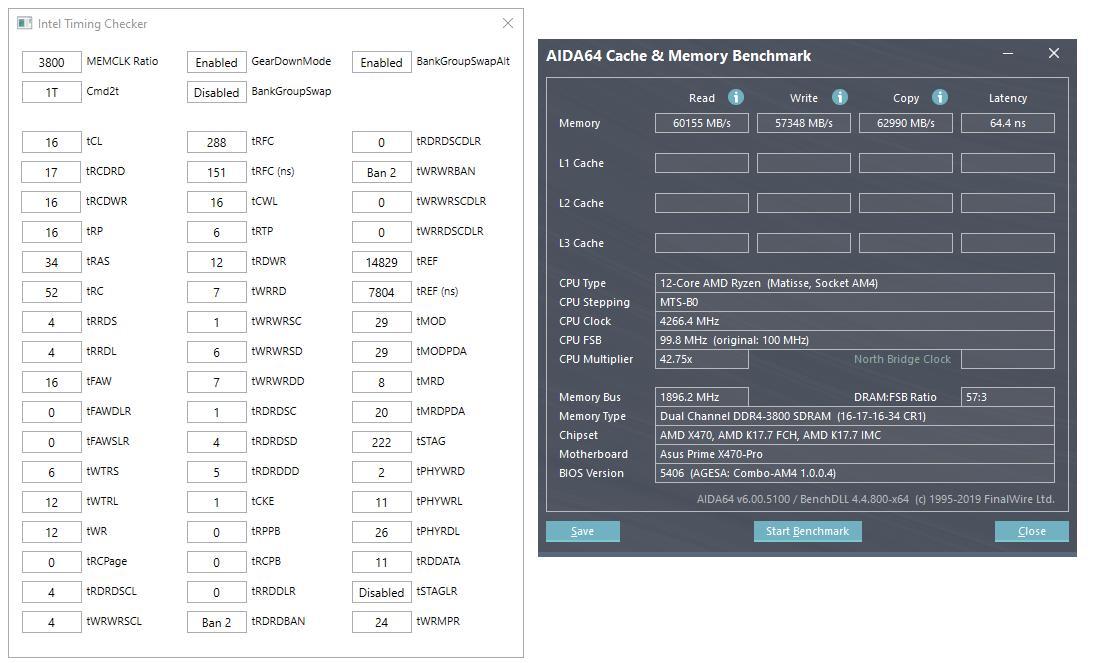Click the Intel Timing Checker title icon
1096x663 pixels.
pos(24,23)
